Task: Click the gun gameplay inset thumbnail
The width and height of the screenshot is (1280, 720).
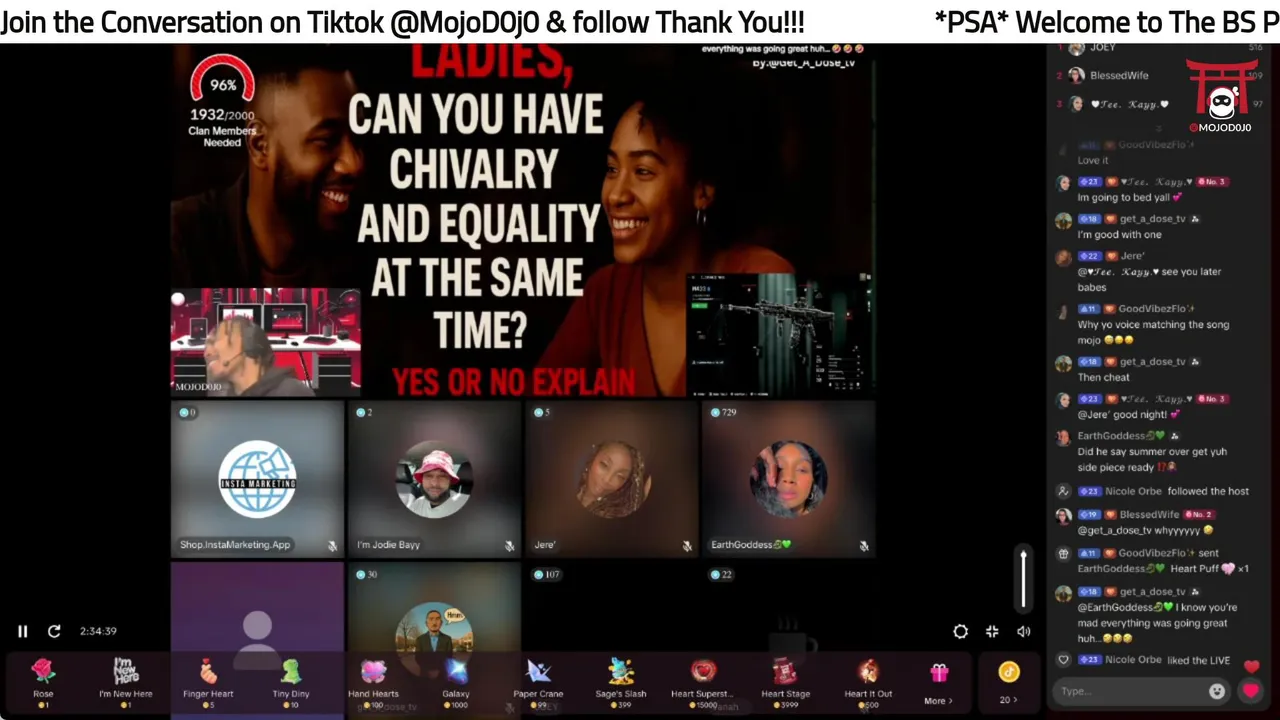Action: 779,334
